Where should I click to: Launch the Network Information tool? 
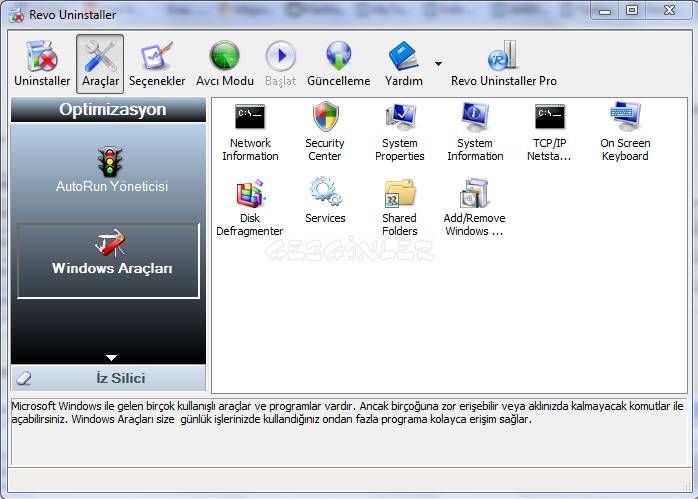pyautogui.click(x=250, y=132)
